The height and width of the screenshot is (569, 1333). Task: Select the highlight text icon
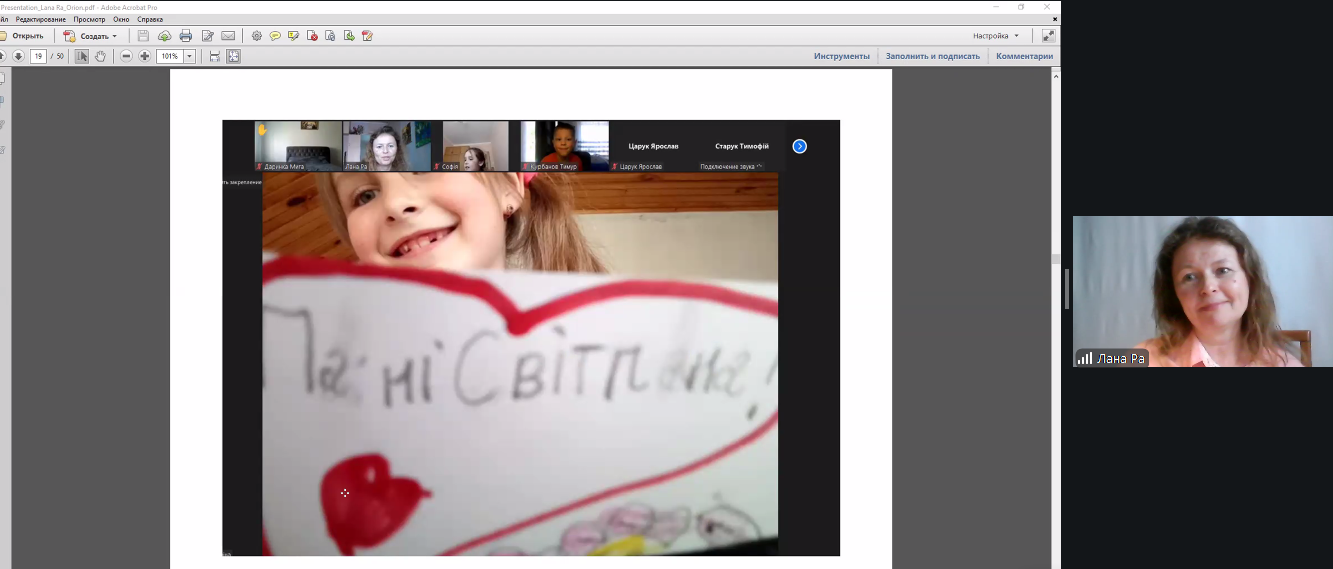(x=293, y=36)
